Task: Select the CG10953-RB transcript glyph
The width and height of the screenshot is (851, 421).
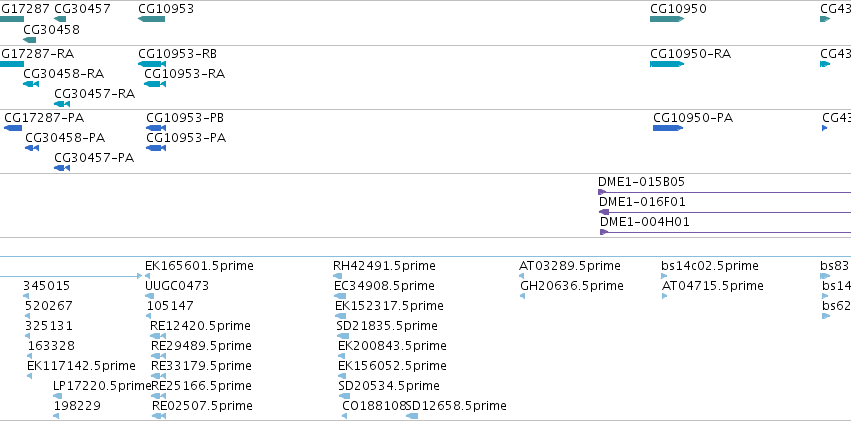Action: [152, 64]
